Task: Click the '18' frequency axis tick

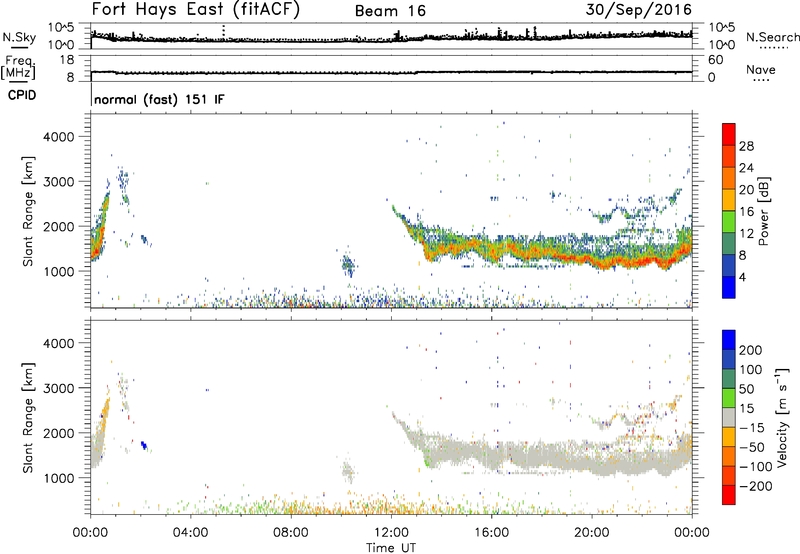Action: (x=67, y=60)
